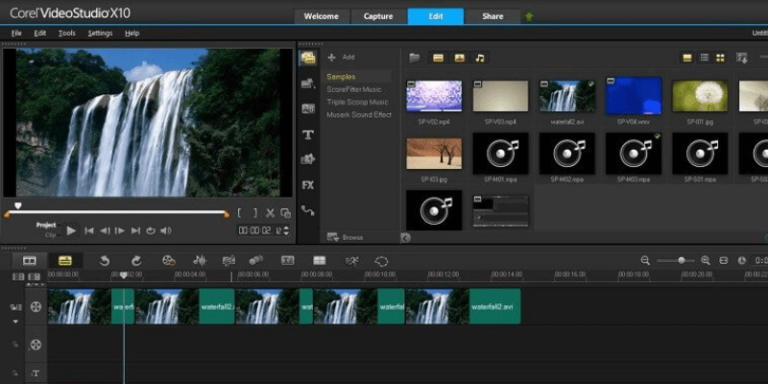This screenshot has width=768, height=384.
Task: Select the Muserk Sound Effect folder
Action: click(359, 115)
